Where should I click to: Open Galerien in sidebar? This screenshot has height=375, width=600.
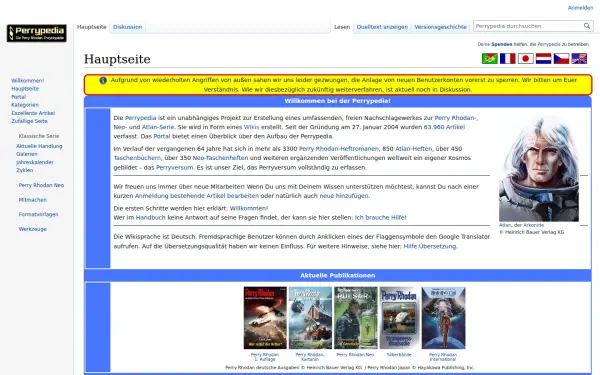pos(26,154)
